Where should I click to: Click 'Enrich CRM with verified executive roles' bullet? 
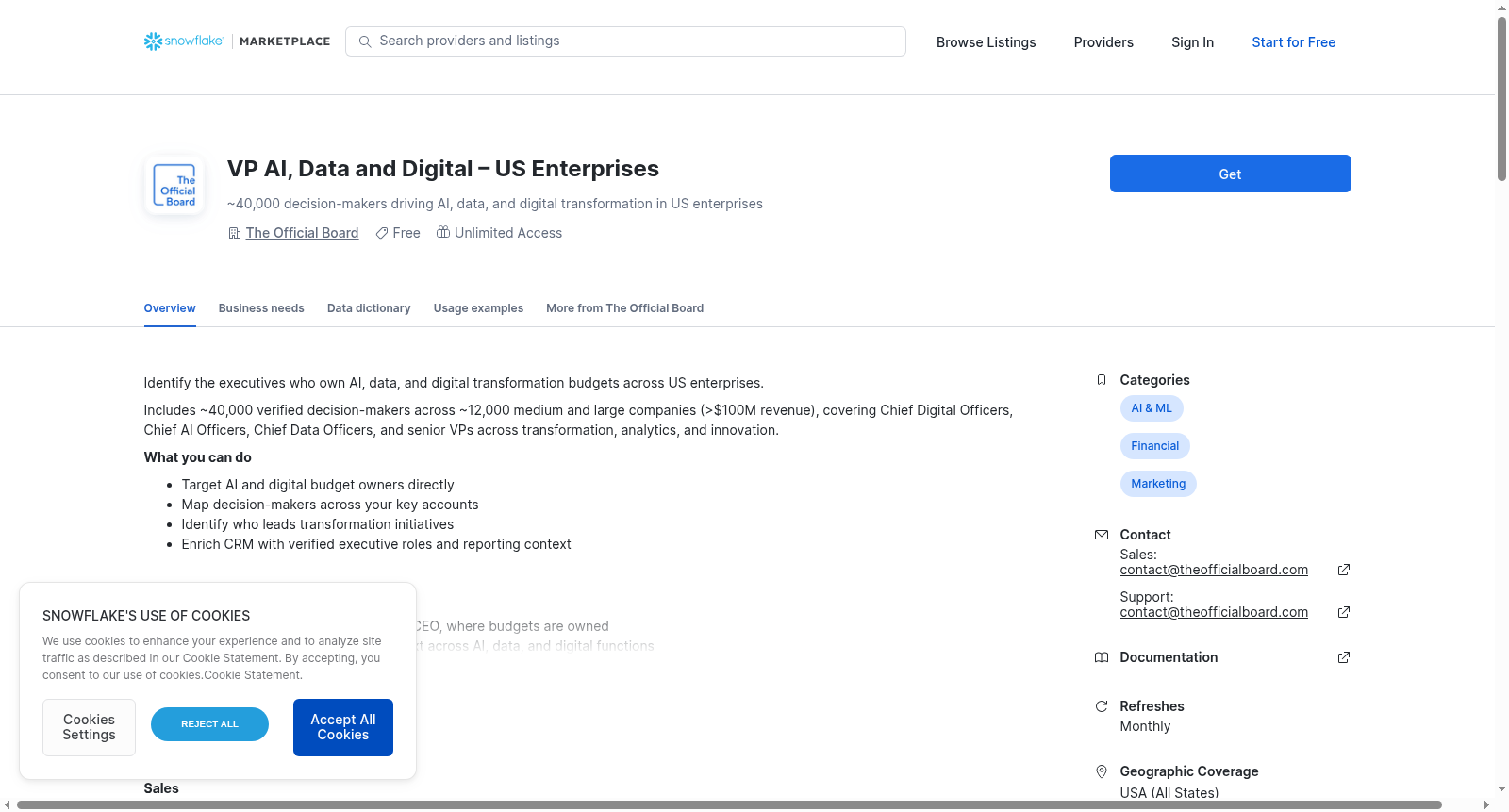tap(376, 544)
